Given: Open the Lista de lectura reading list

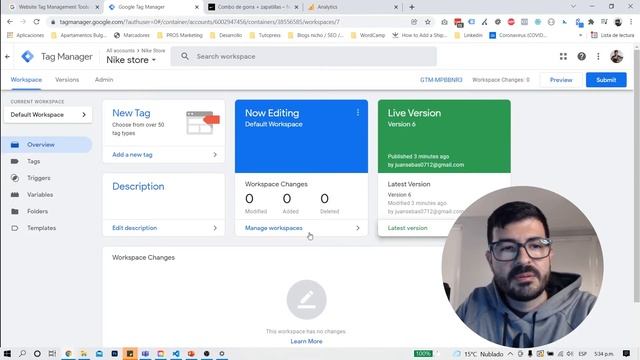Looking at the screenshot, I should 613,36.
